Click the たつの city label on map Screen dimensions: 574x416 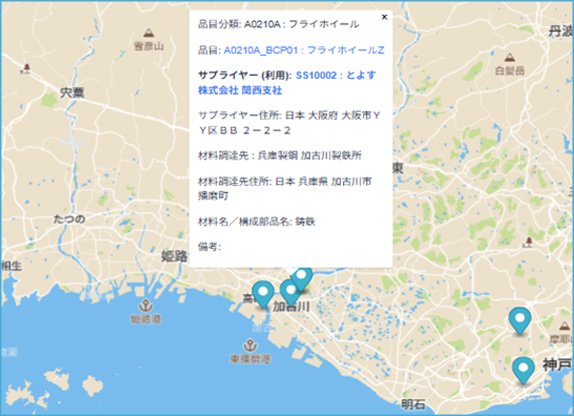coord(69,219)
